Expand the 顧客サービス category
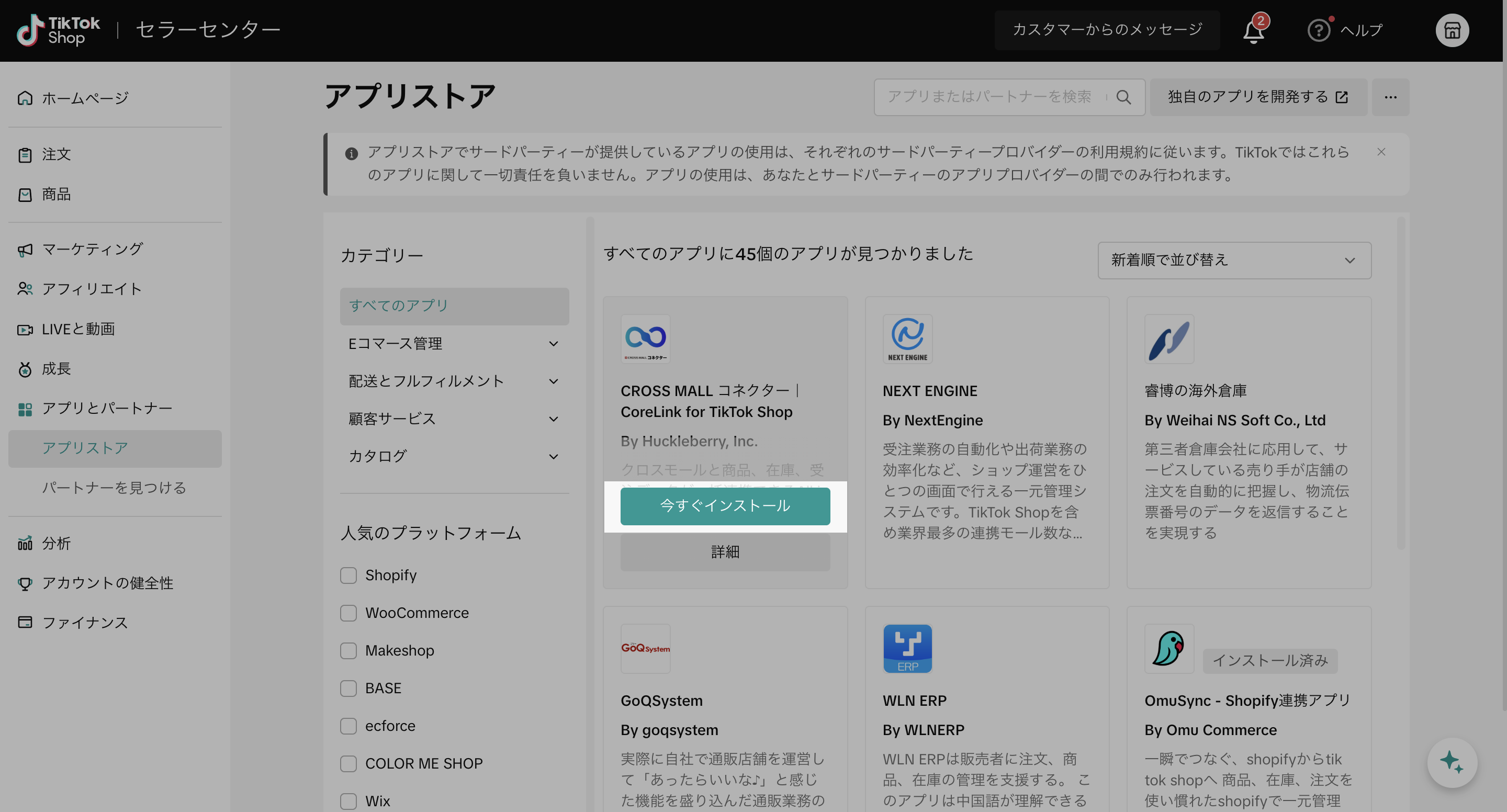This screenshot has height=812, width=1507. pyautogui.click(x=453, y=419)
